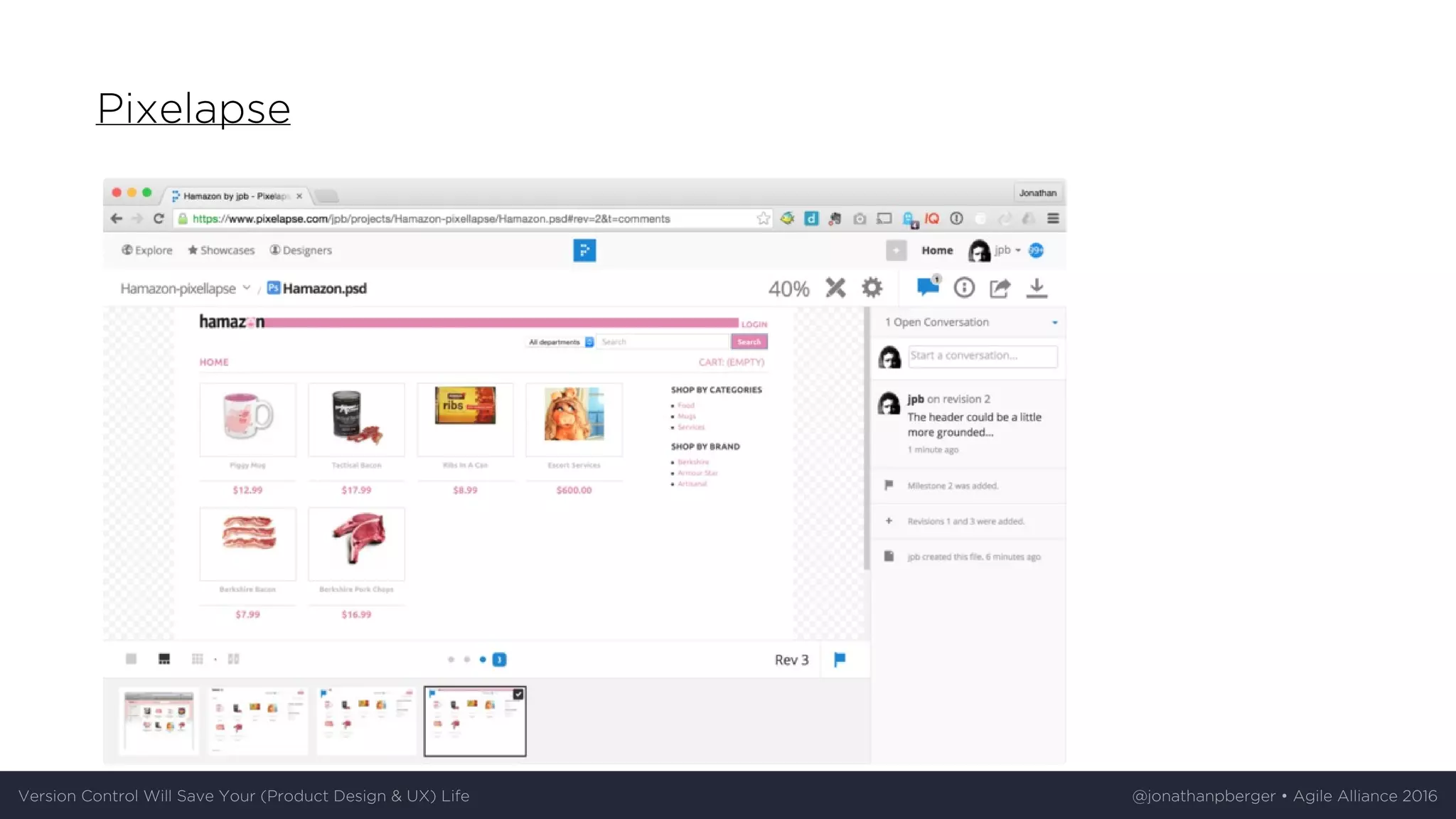Switch to filmstrip view mode

(164, 660)
